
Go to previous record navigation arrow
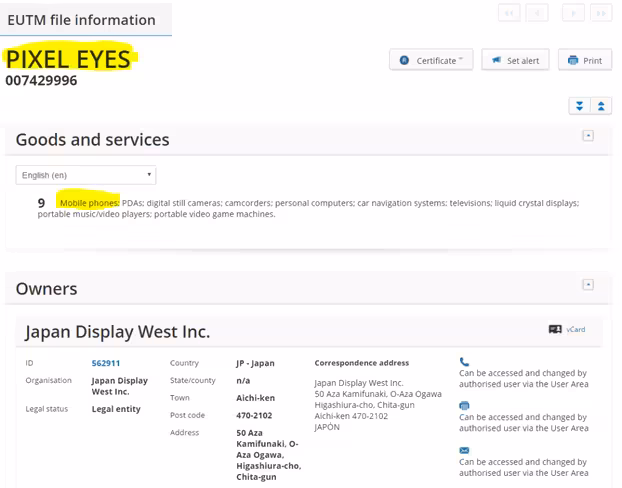[x=537, y=13]
